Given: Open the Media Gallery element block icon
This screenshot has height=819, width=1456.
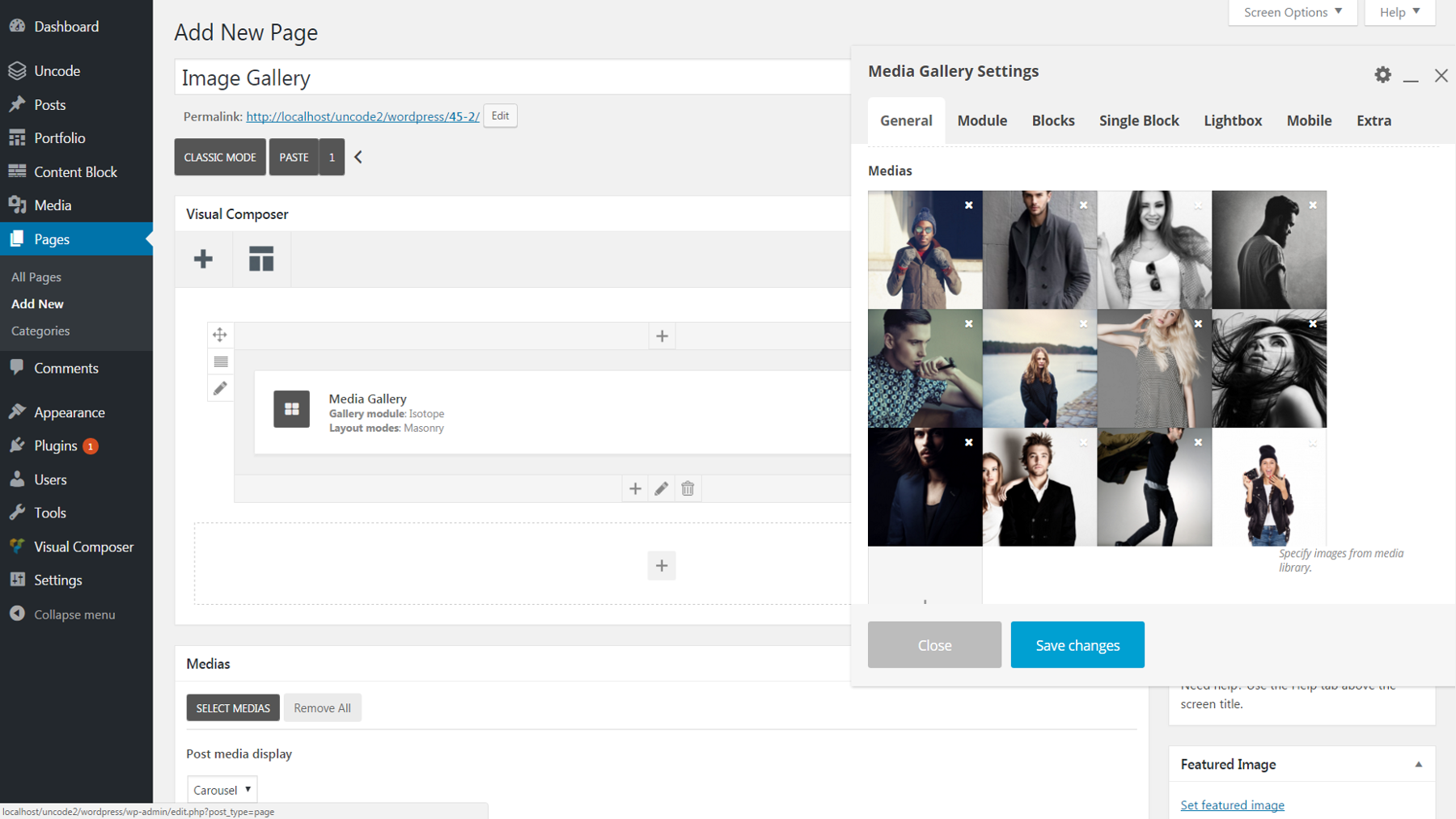Looking at the screenshot, I should (x=291, y=409).
